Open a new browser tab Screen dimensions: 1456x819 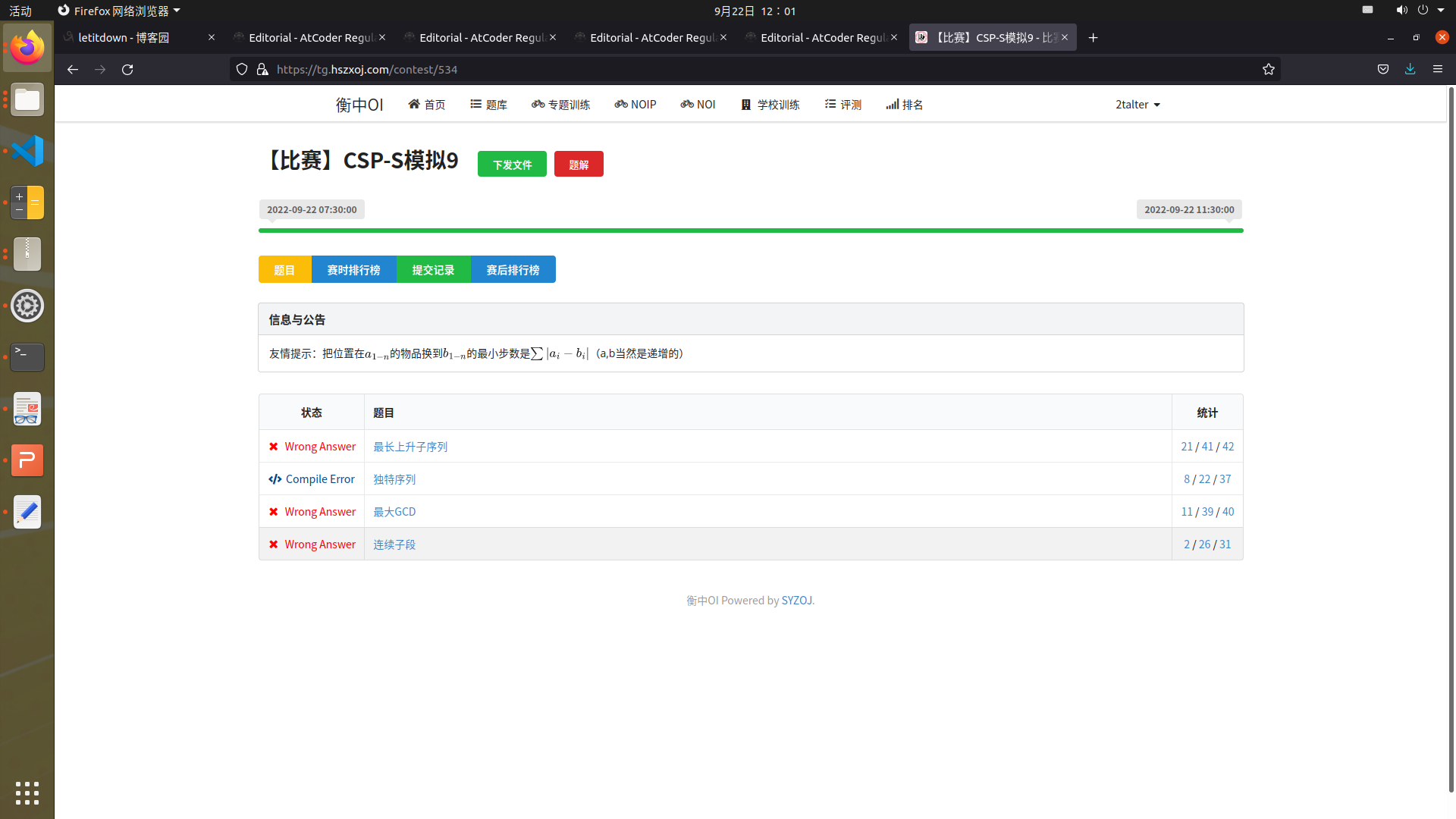pyautogui.click(x=1093, y=37)
